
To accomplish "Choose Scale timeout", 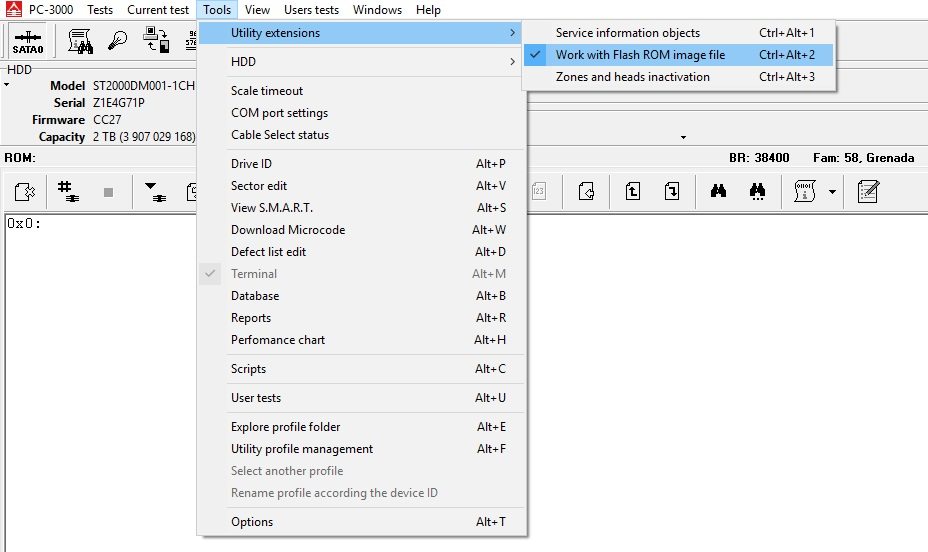I will click(362, 91).
